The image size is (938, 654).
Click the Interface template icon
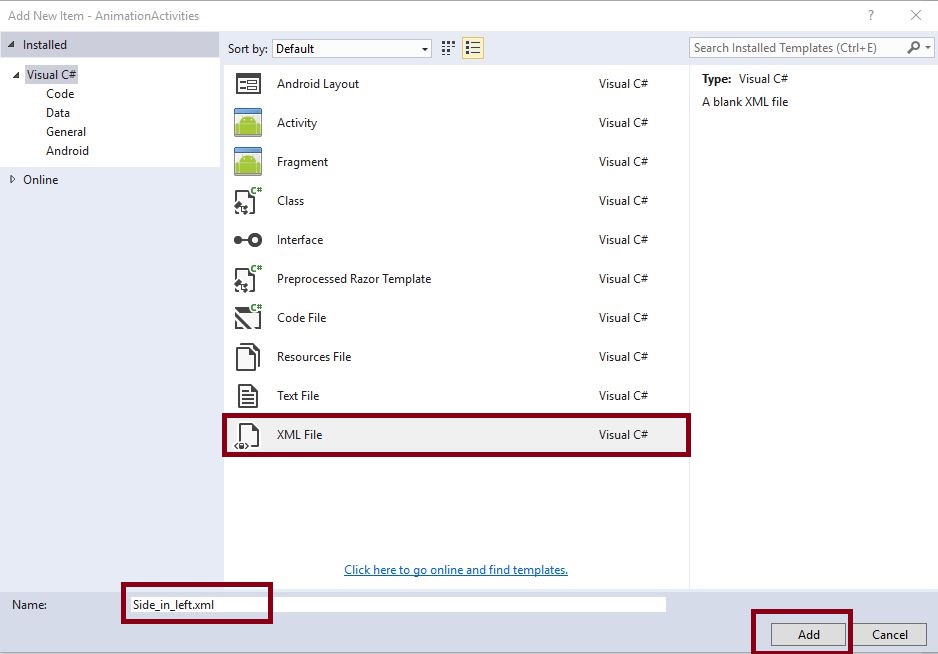coord(248,240)
